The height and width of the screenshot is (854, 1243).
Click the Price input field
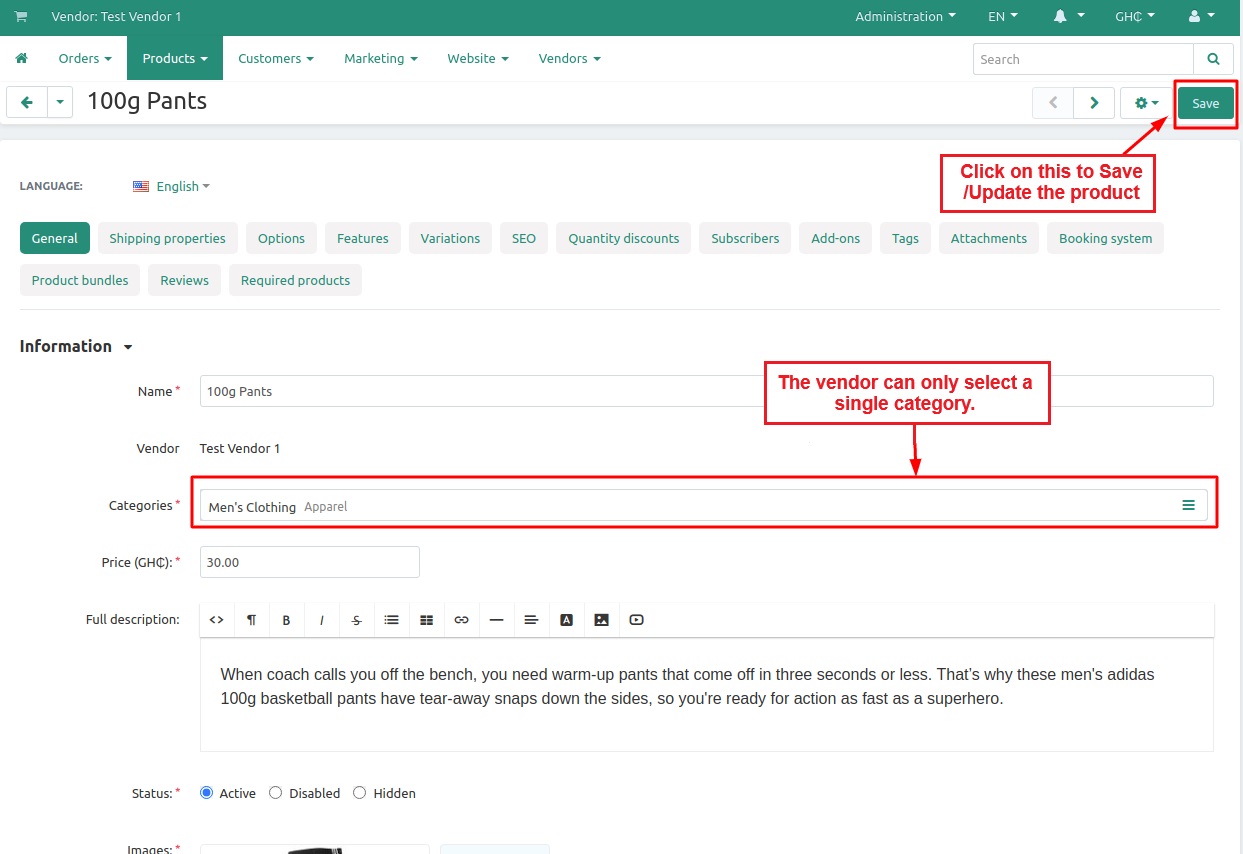coord(309,563)
